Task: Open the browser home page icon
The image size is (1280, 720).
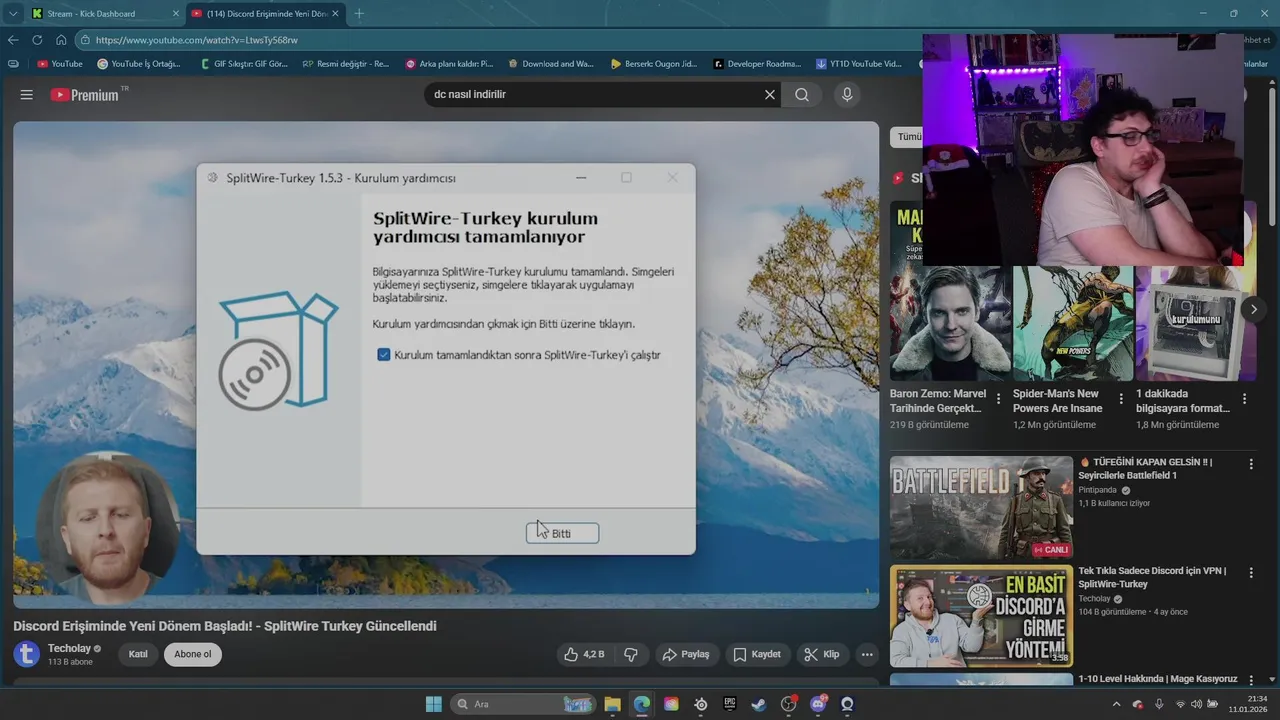Action: [x=61, y=40]
